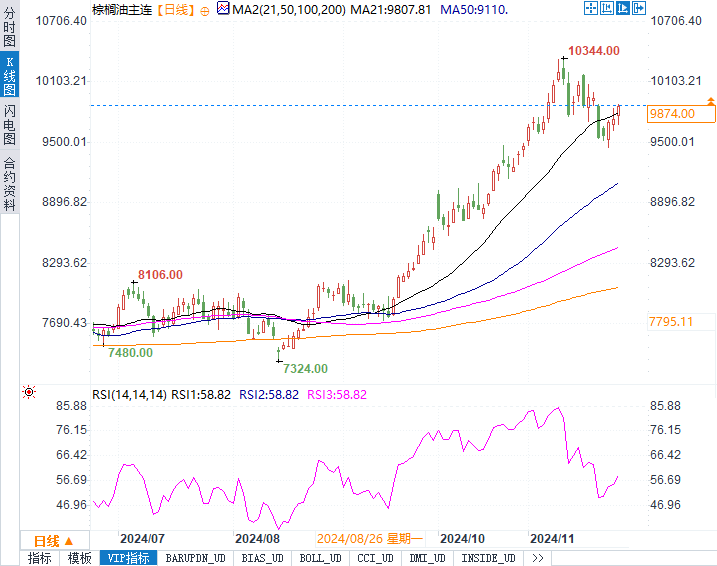
Task: Click the current price label 9874.00
Action: click(x=672, y=114)
